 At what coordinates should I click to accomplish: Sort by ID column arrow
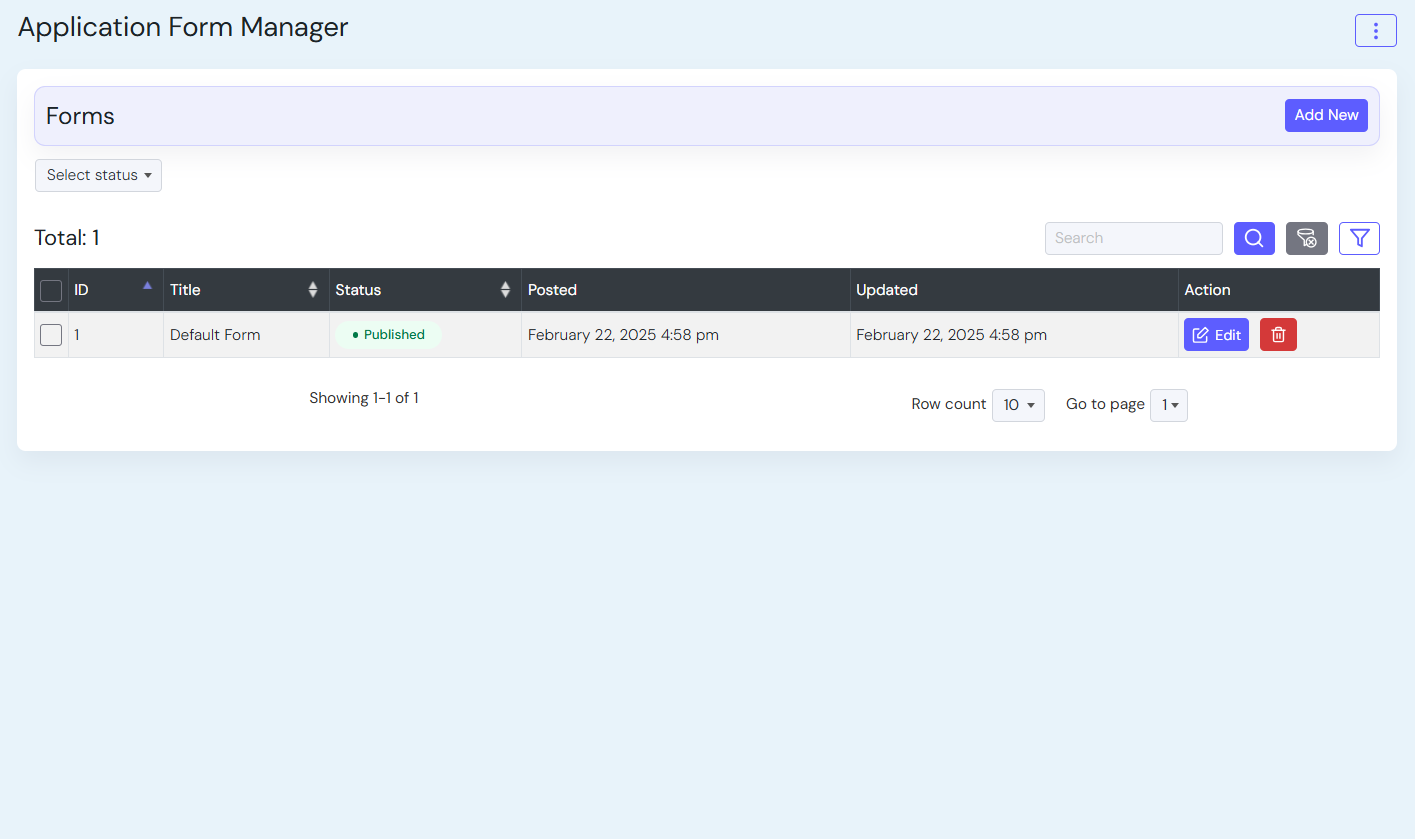point(148,286)
